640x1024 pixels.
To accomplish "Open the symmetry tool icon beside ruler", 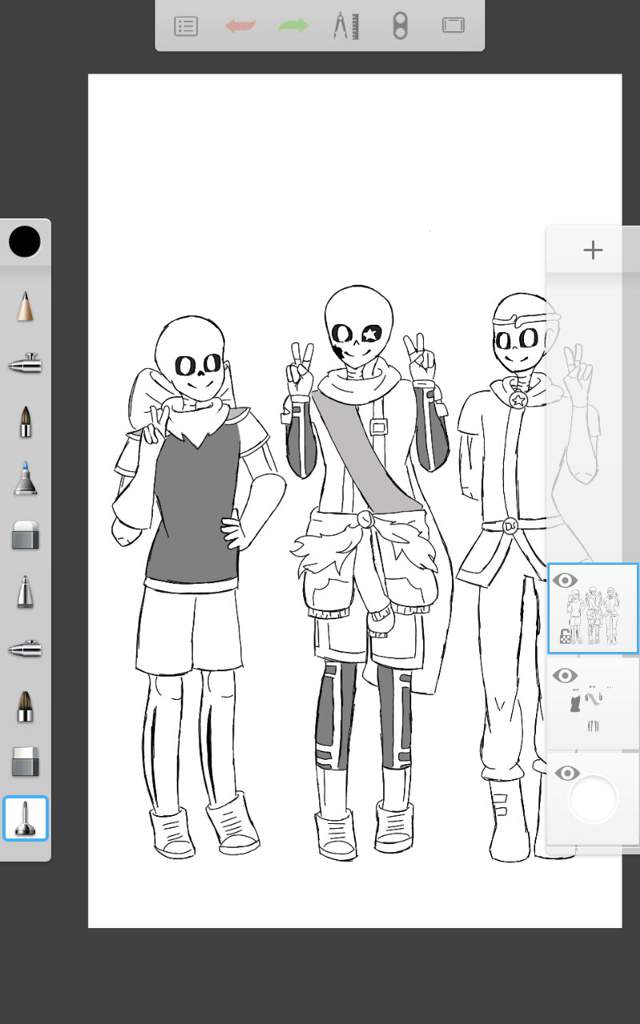I will pyautogui.click(x=400, y=26).
